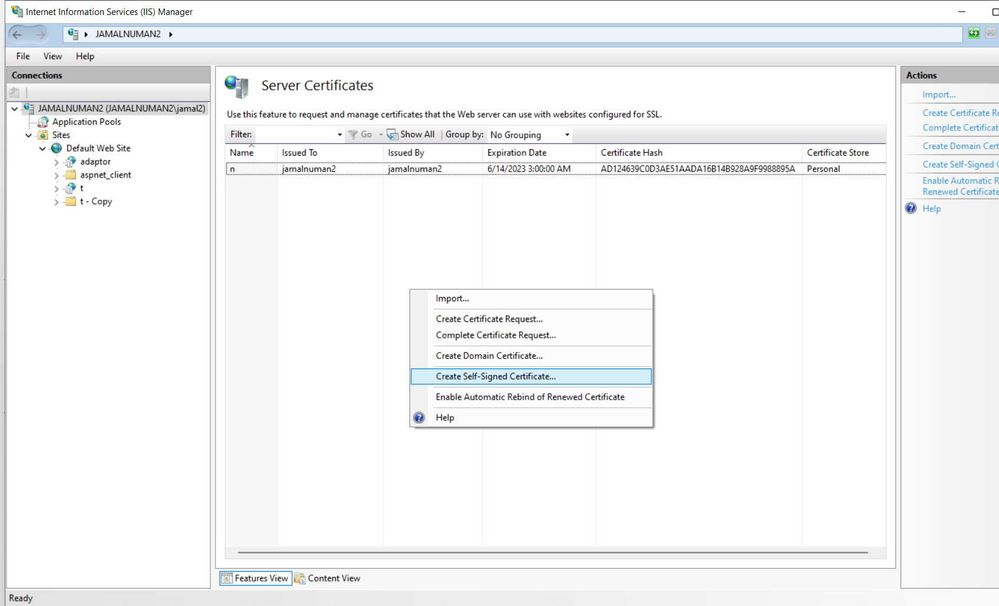Click the Help link in Actions pane

931,208
